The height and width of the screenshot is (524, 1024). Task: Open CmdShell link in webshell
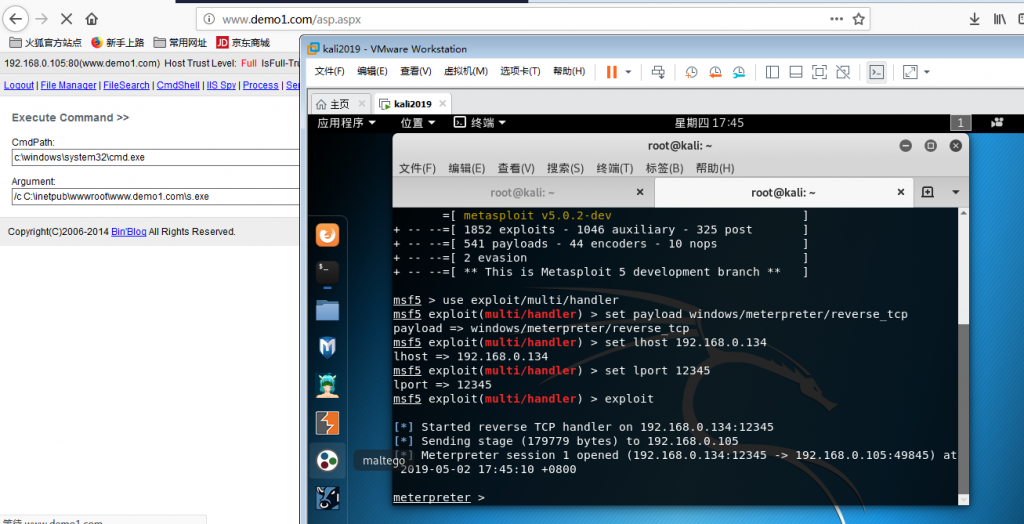pos(178,85)
